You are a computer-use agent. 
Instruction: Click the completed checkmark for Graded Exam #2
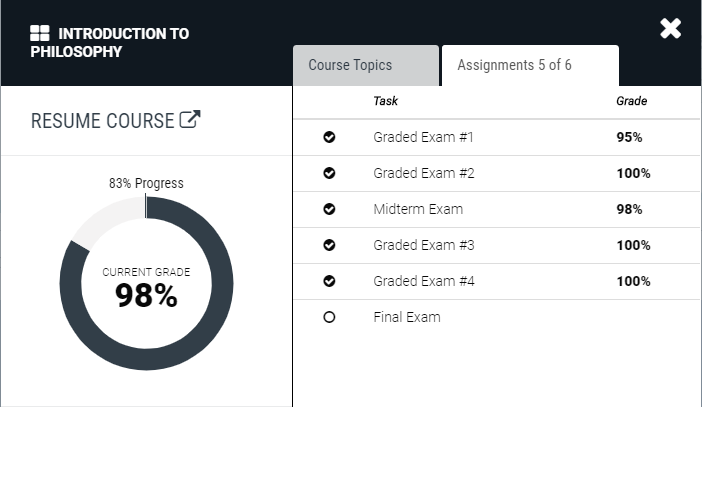click(x=329, y=173)
